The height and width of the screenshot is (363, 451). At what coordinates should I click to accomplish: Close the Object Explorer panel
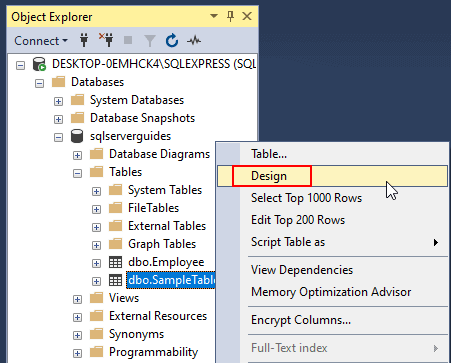tap(247, 16)
